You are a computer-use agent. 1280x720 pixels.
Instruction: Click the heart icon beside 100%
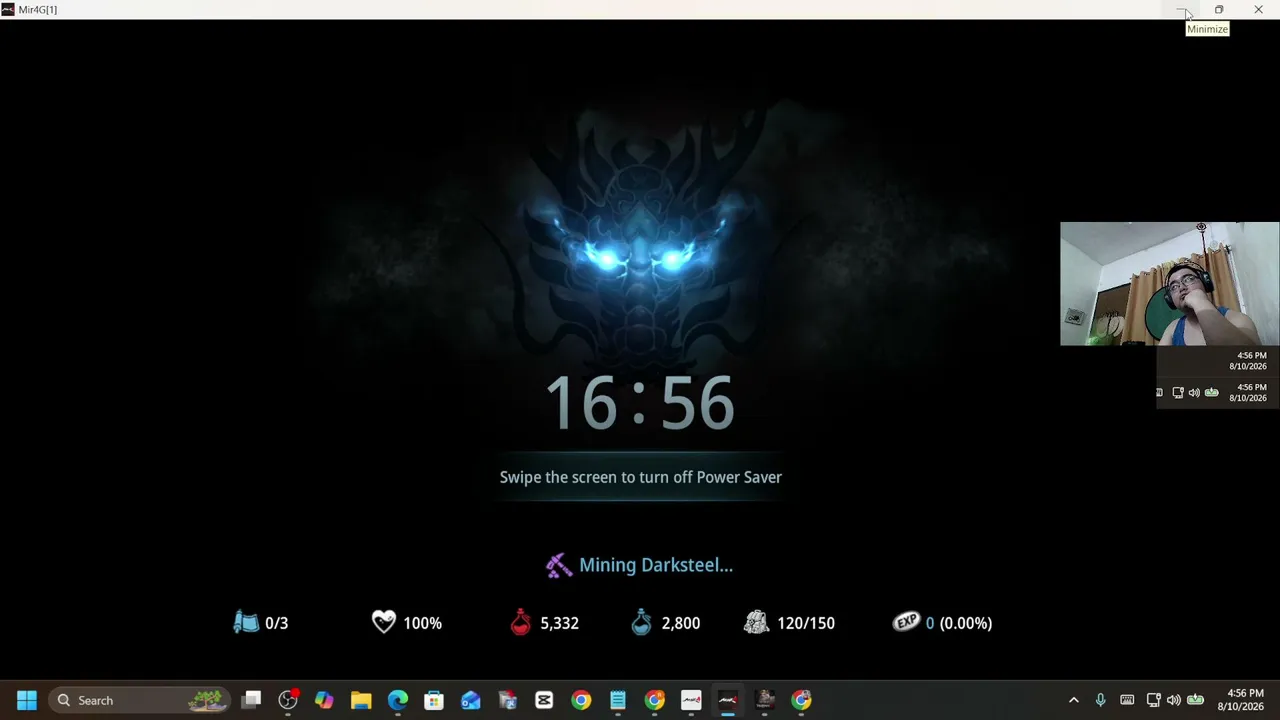tap(384, 622)
